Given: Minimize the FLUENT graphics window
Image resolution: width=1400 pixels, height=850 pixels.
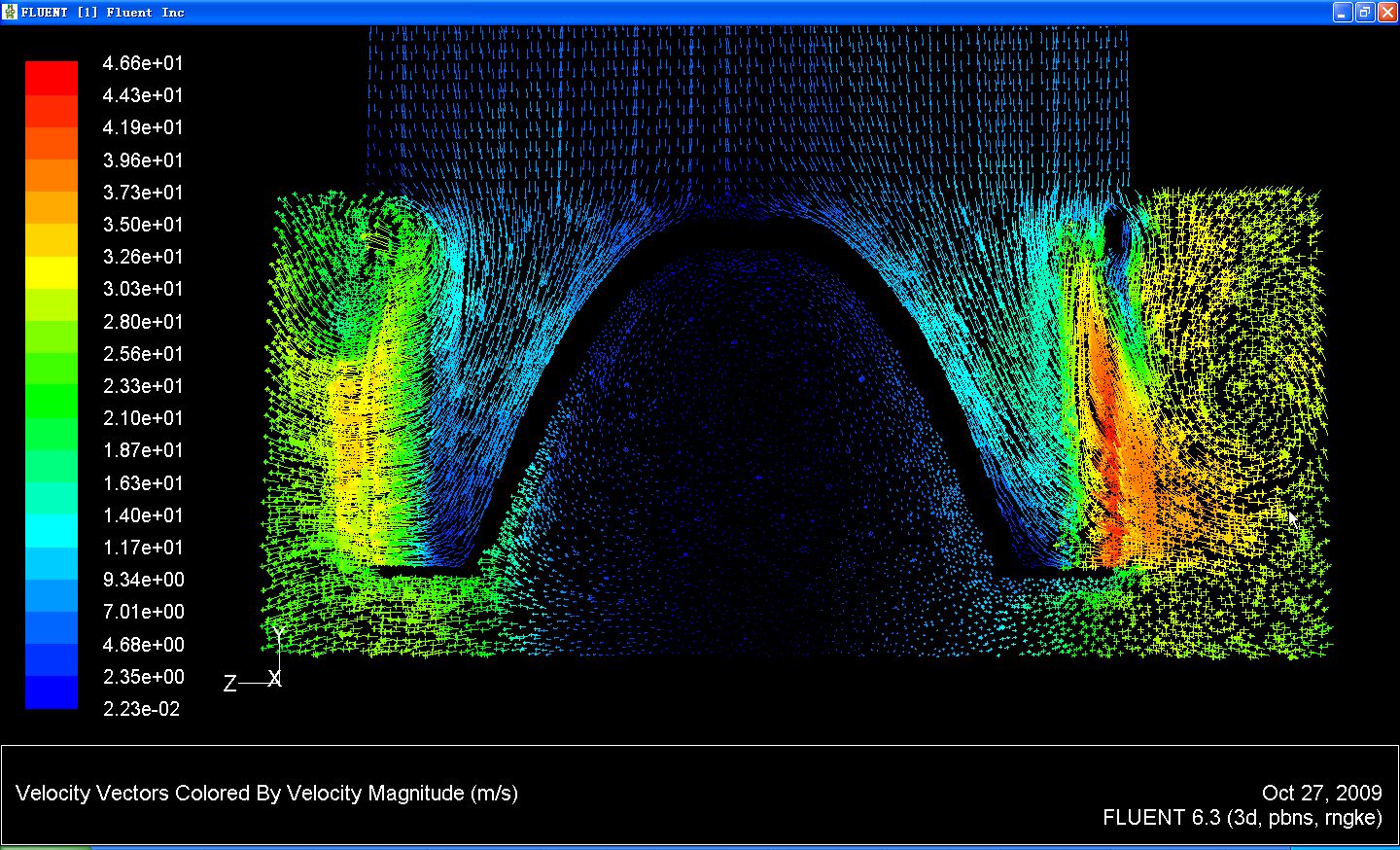Looking at the screenshot, I should coord(1343,12).
